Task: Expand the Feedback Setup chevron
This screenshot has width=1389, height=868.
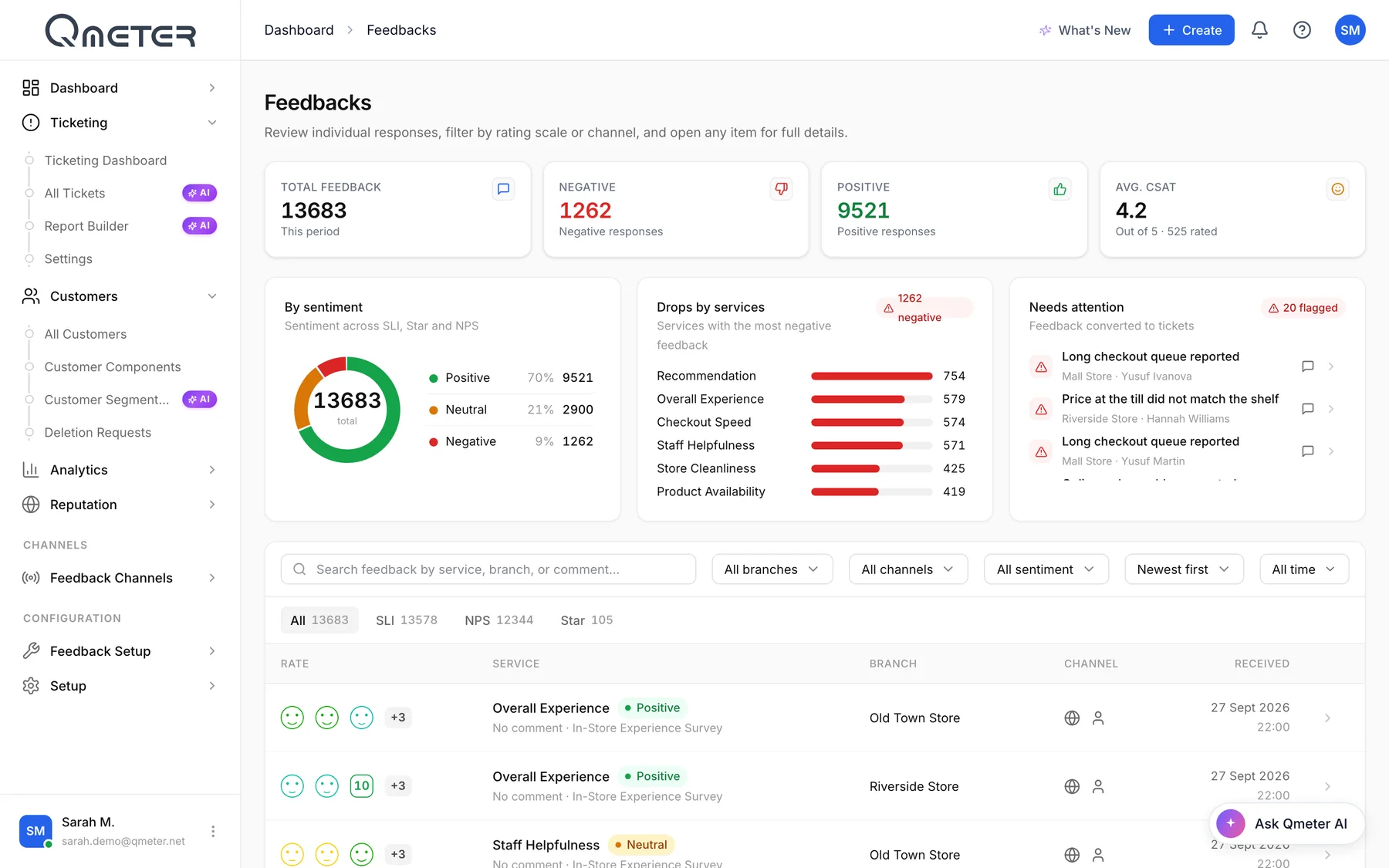Action: click(x=212, y=651)
